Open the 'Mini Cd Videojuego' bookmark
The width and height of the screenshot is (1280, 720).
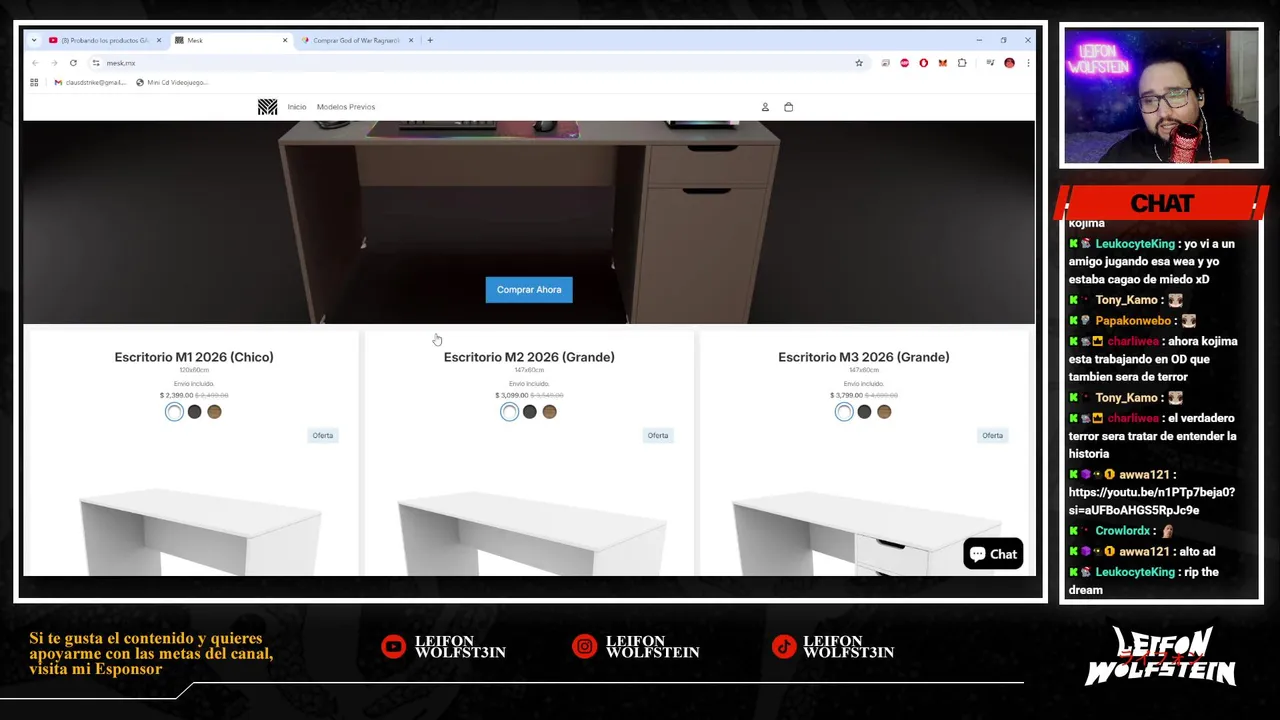pos(172,82)
